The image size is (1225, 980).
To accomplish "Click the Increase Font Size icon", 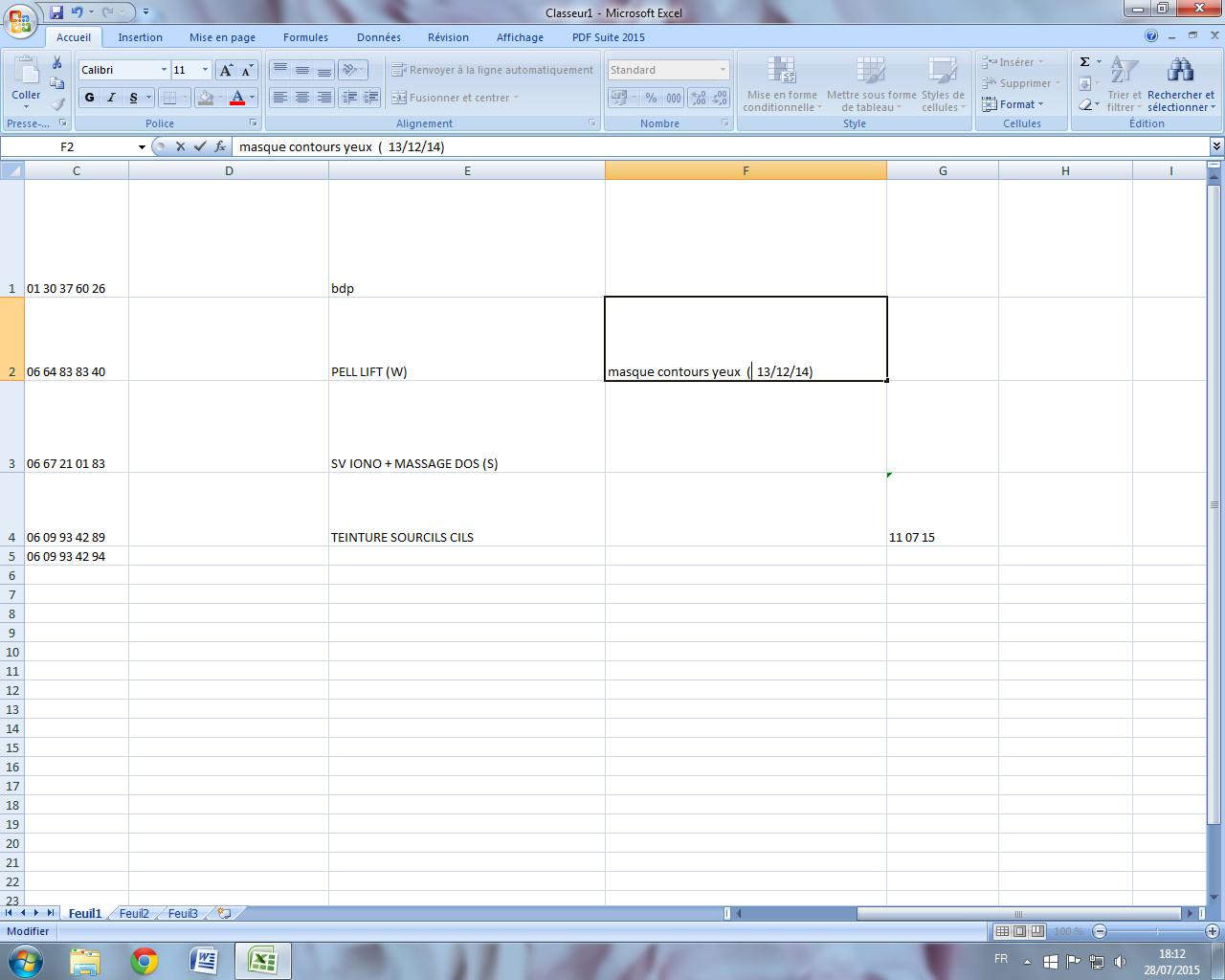I will (x=226, y=70).
